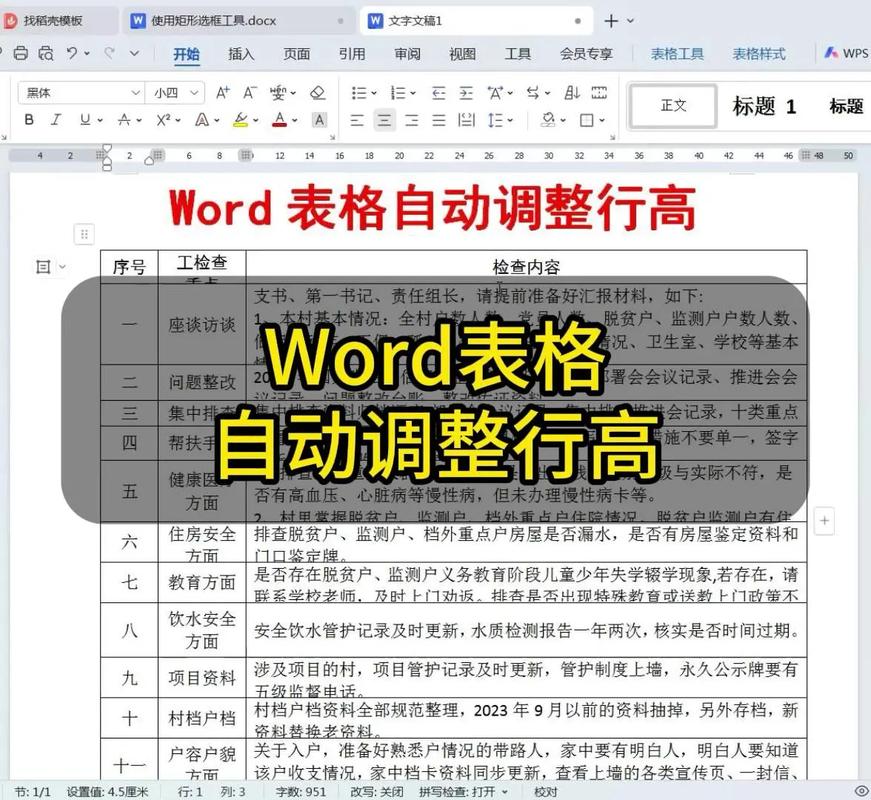Screen dimensions: 871x800
Task: Apply the 标题 1 style
Action: pos(765,107)
